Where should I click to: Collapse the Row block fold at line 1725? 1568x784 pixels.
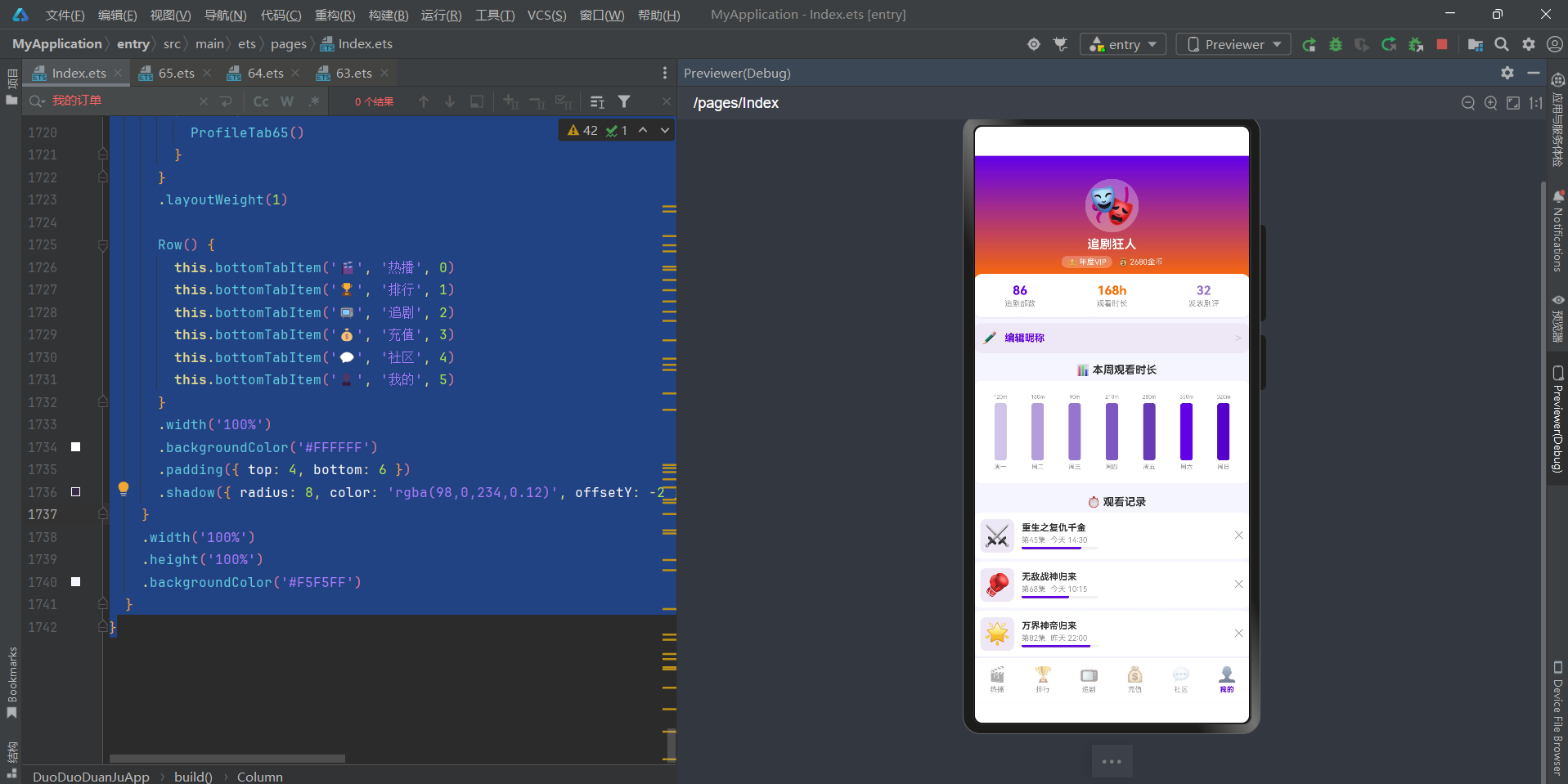pyautogui.click(x=103, y=244)
